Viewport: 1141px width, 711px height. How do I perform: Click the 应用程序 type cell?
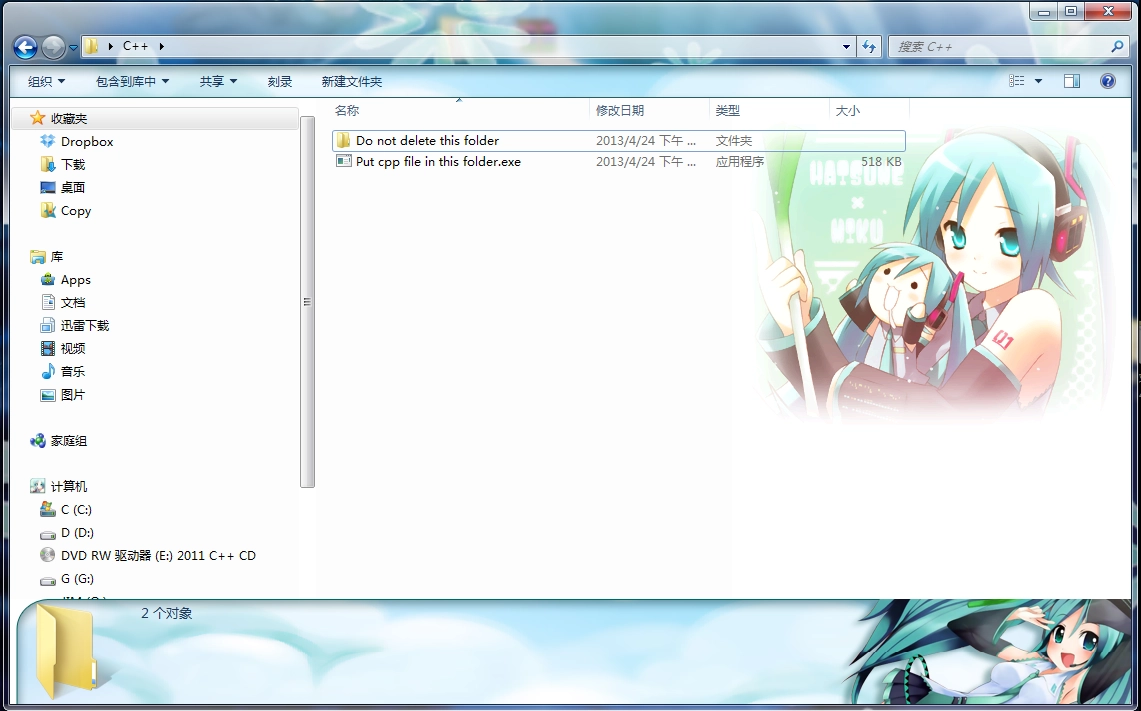pyautogui.click(x=739, y=162)
